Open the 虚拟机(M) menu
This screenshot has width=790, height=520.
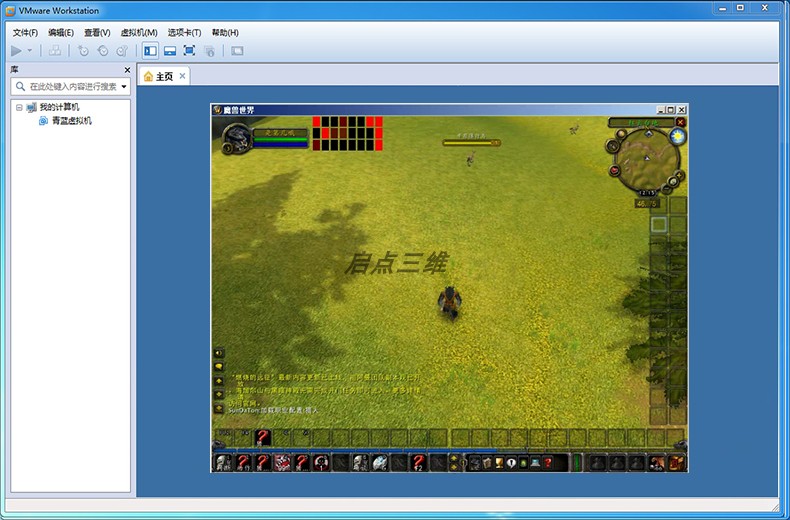point(139,33)
